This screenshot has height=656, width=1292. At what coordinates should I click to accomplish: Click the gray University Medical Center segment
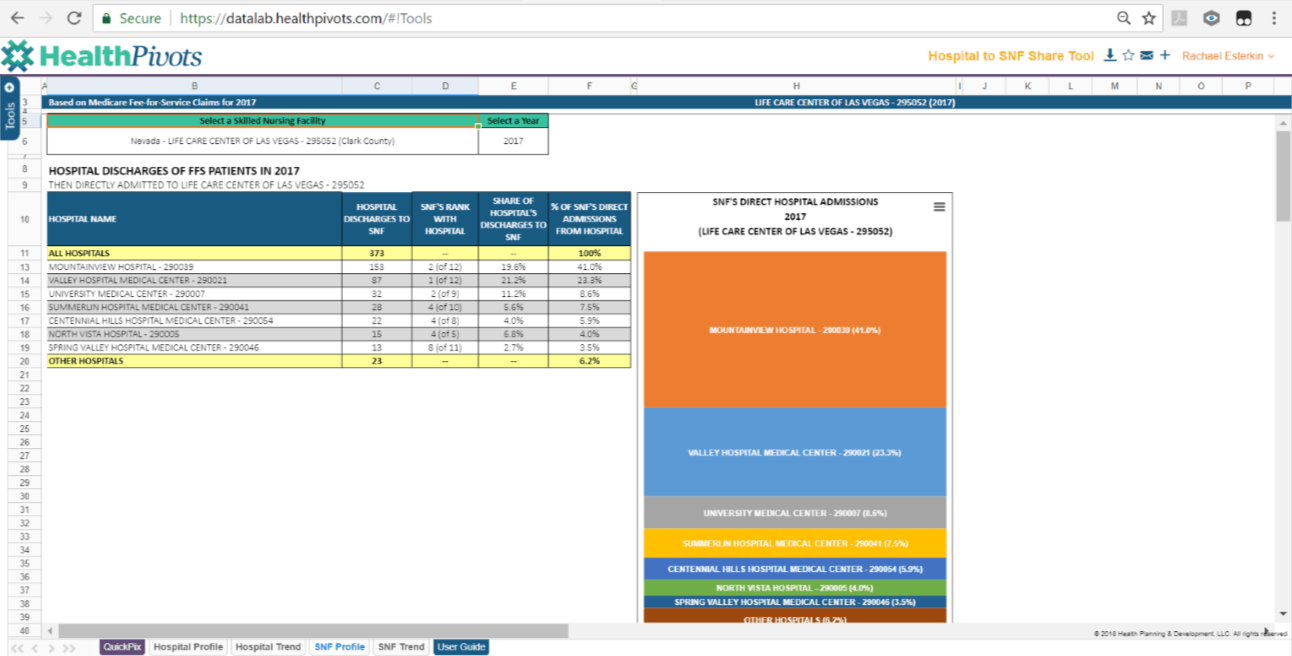pos(795,512)
